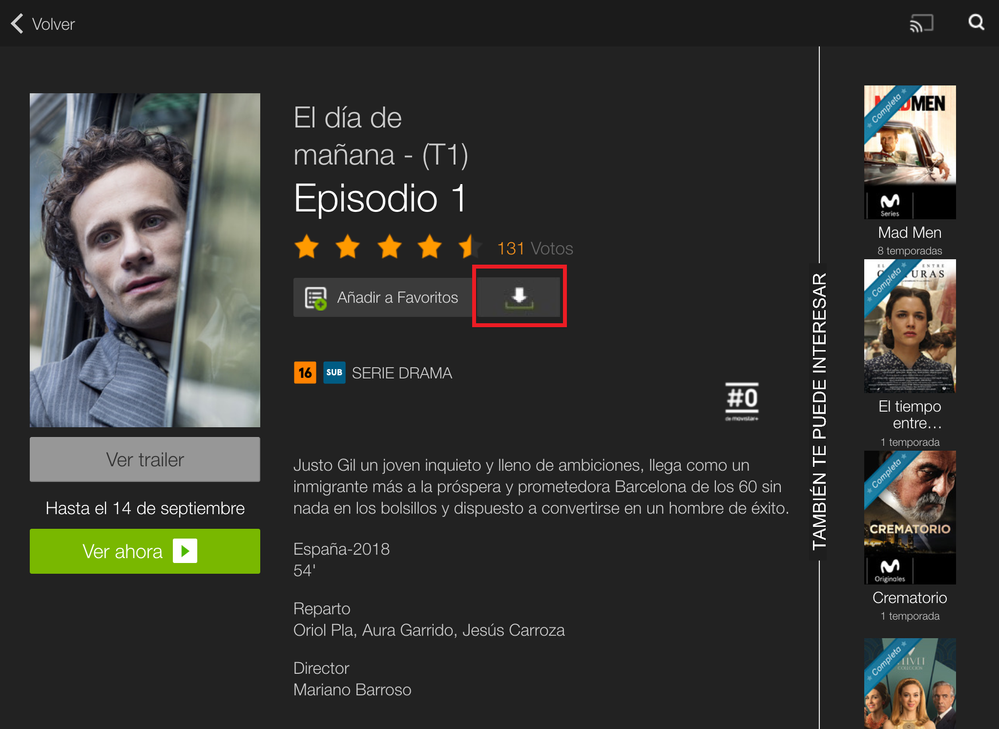Open the Chromecast cast icon
This screenshot has height=729, width=999.
pos(921,23)
